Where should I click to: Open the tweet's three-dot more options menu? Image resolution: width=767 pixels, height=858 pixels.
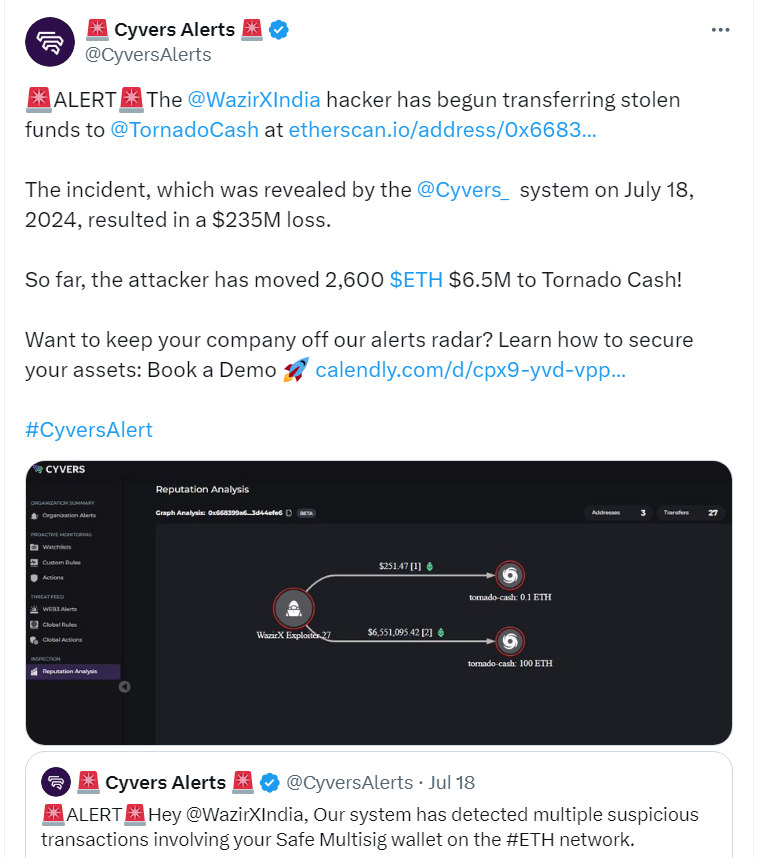click(x=720, y=30)
